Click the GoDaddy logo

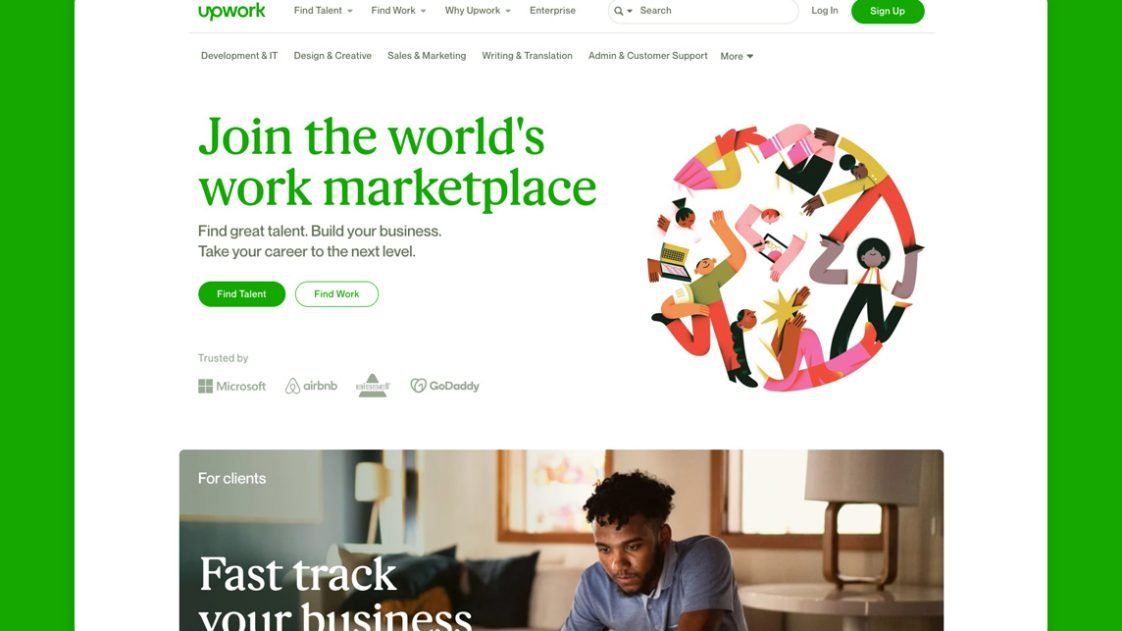[x=445, y=386]
